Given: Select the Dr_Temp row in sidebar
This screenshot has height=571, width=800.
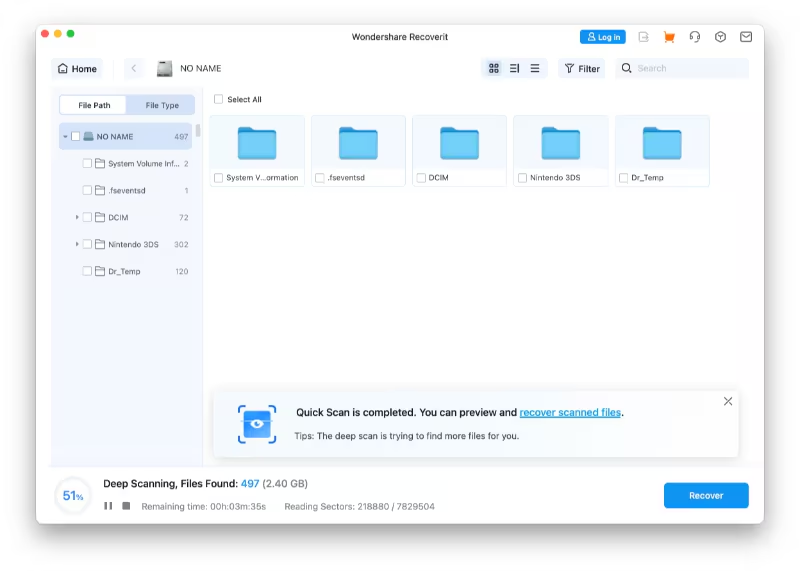Looking at the screenshot, I should [x=126, y=271].
